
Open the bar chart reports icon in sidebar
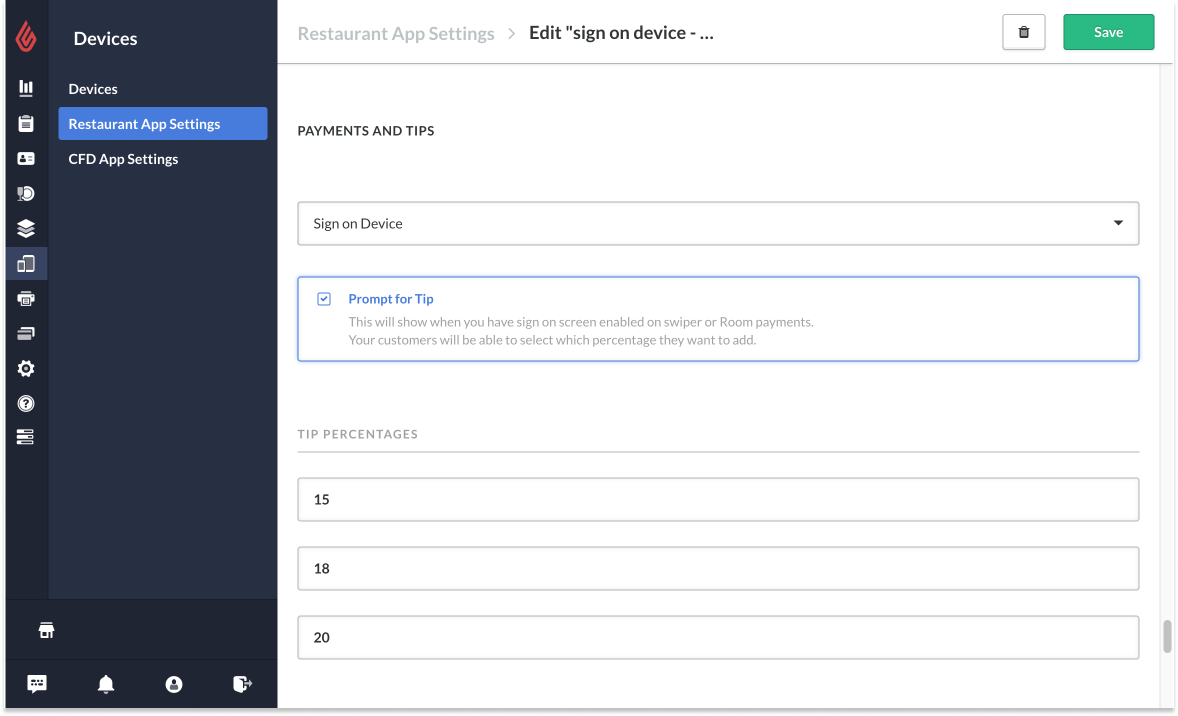[x=26, y=89]
